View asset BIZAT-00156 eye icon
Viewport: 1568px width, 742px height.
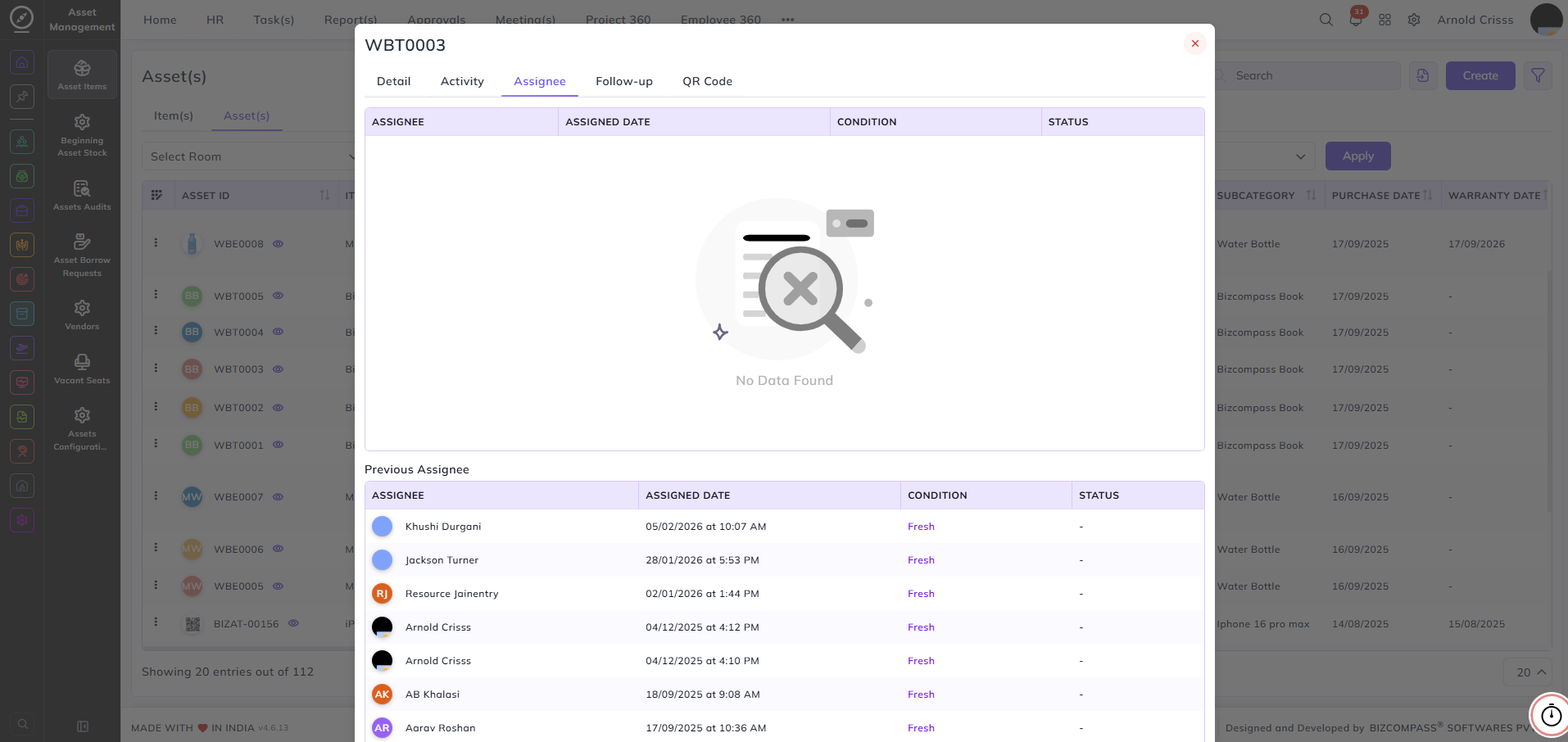(293, 623)
